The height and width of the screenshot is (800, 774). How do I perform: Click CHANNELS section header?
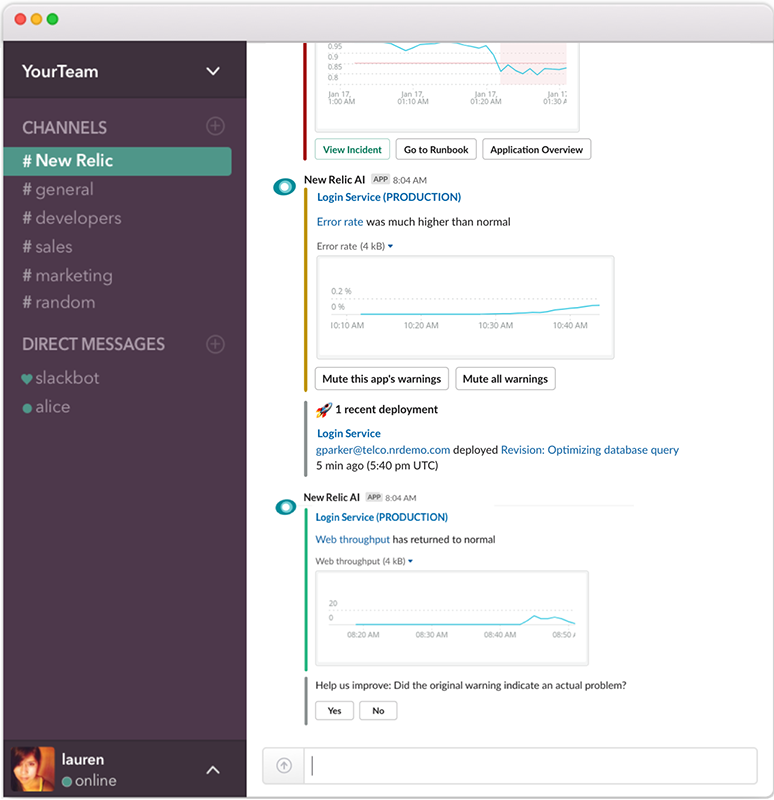pyautogui.click(x=64, y=127)
